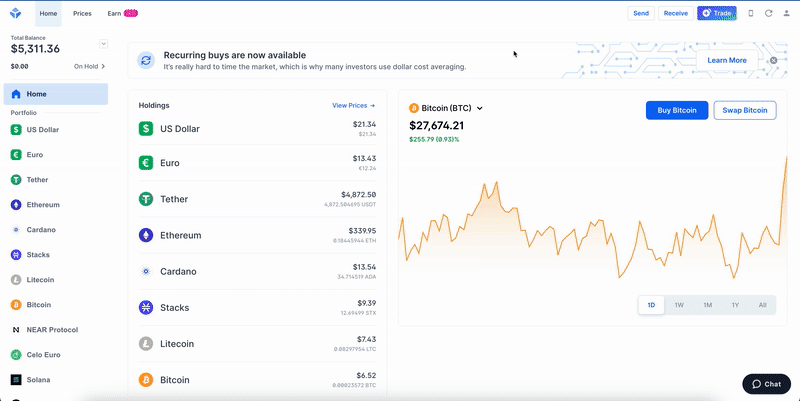The width and height of the screenshot is (800, 401).
Task: Expand the On Hold chevron
Action: [x=103, y=66]
